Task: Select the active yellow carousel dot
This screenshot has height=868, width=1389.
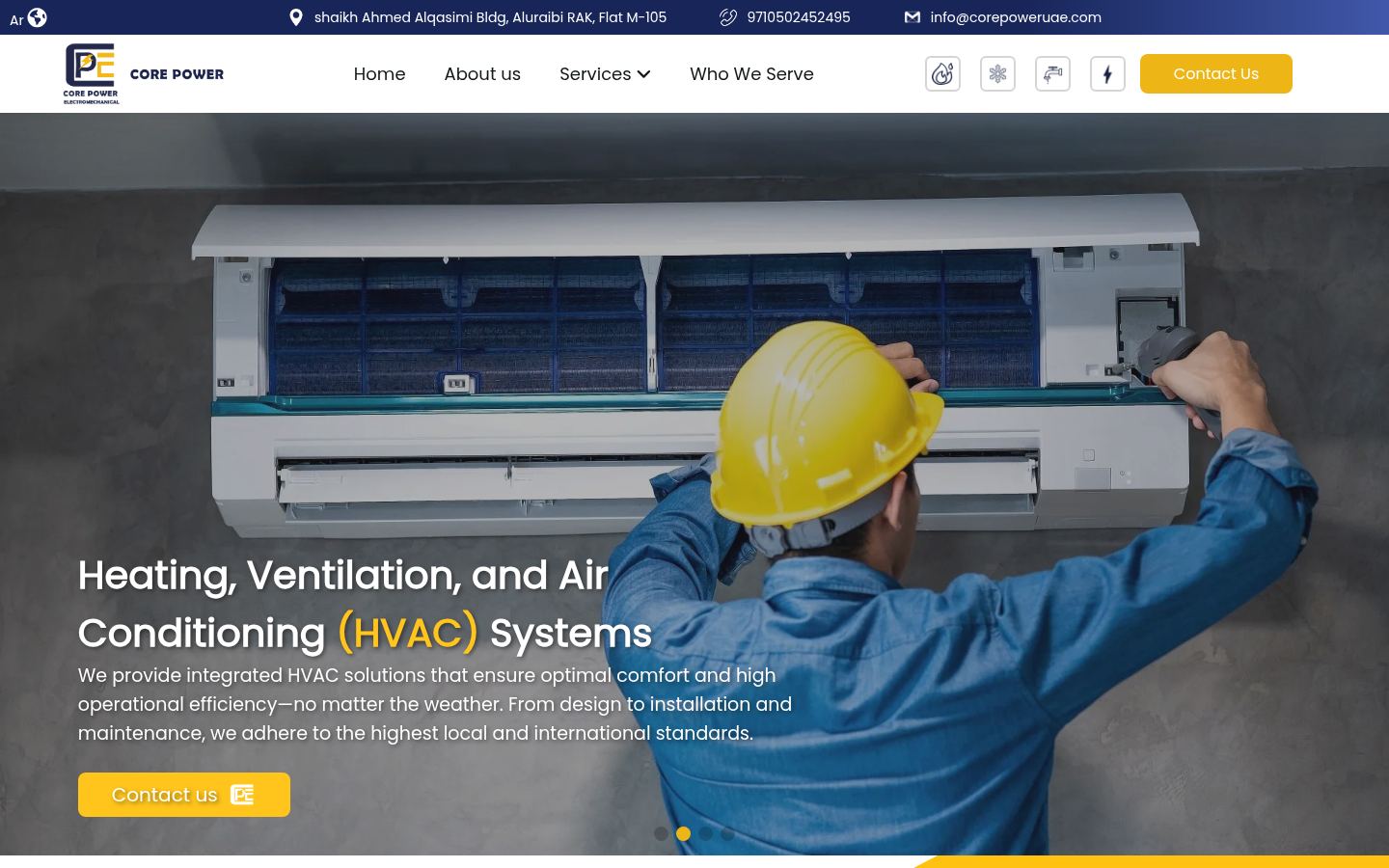Action: [x=683, y=833]
